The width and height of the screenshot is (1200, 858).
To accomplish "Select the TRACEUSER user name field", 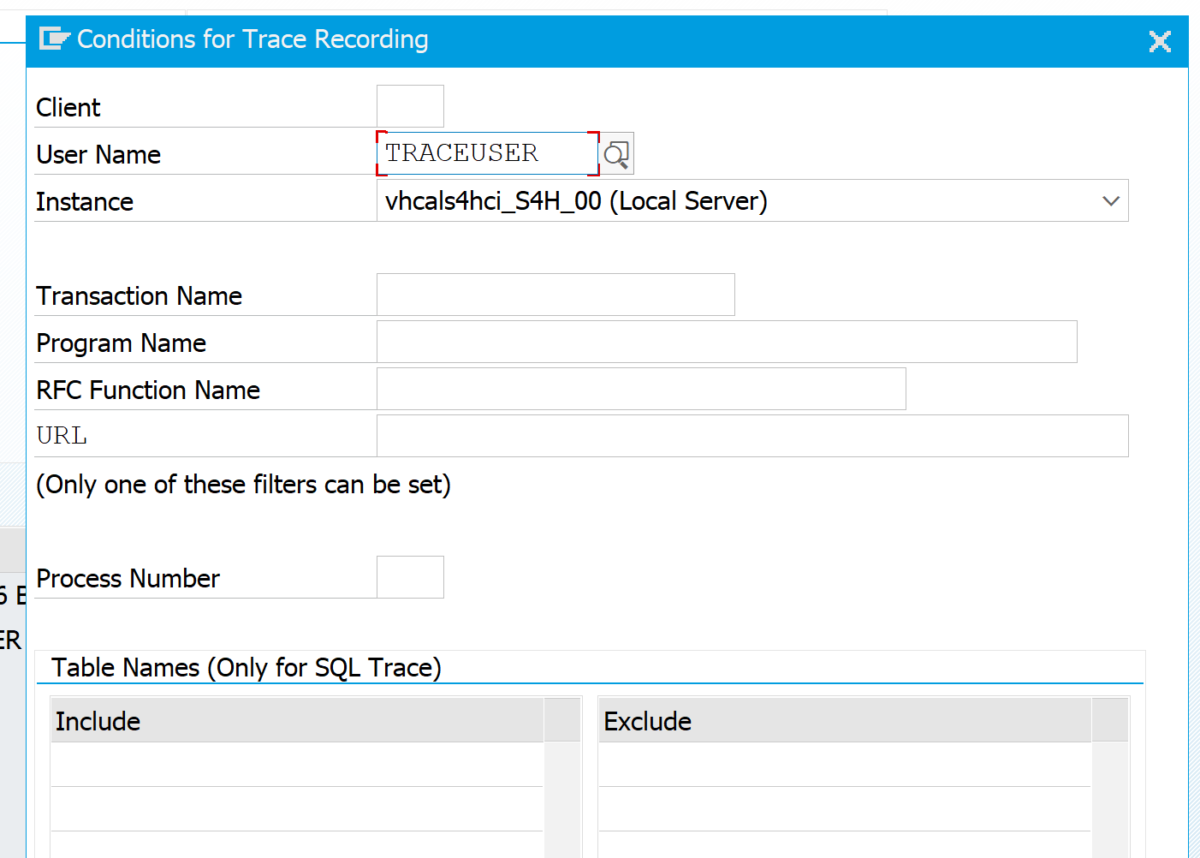I will [485, 153].
